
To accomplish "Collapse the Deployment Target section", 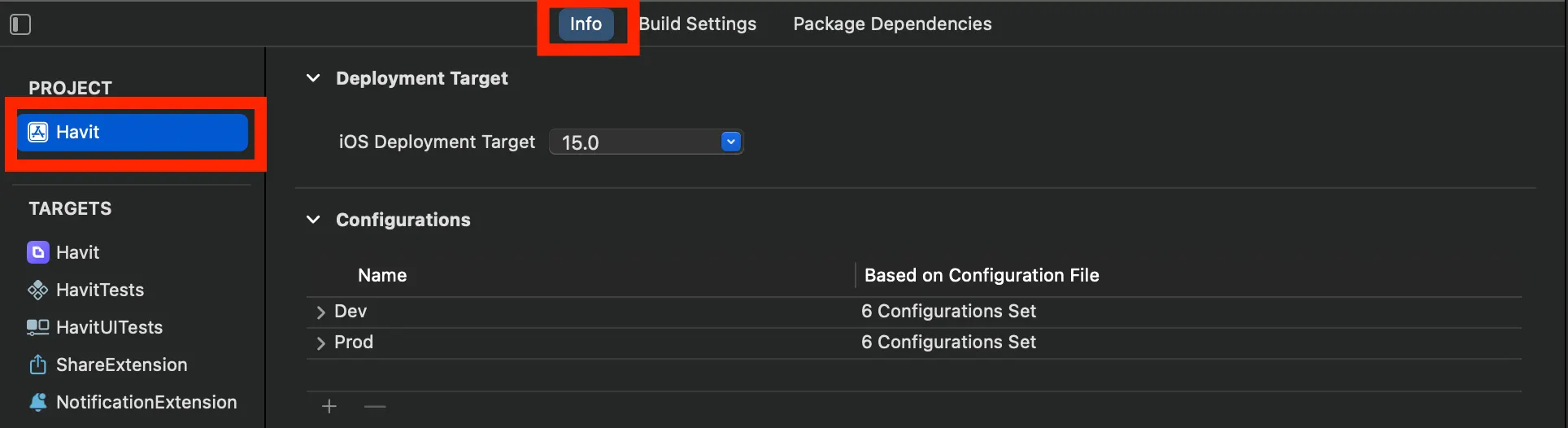I will tap(313, 78).
